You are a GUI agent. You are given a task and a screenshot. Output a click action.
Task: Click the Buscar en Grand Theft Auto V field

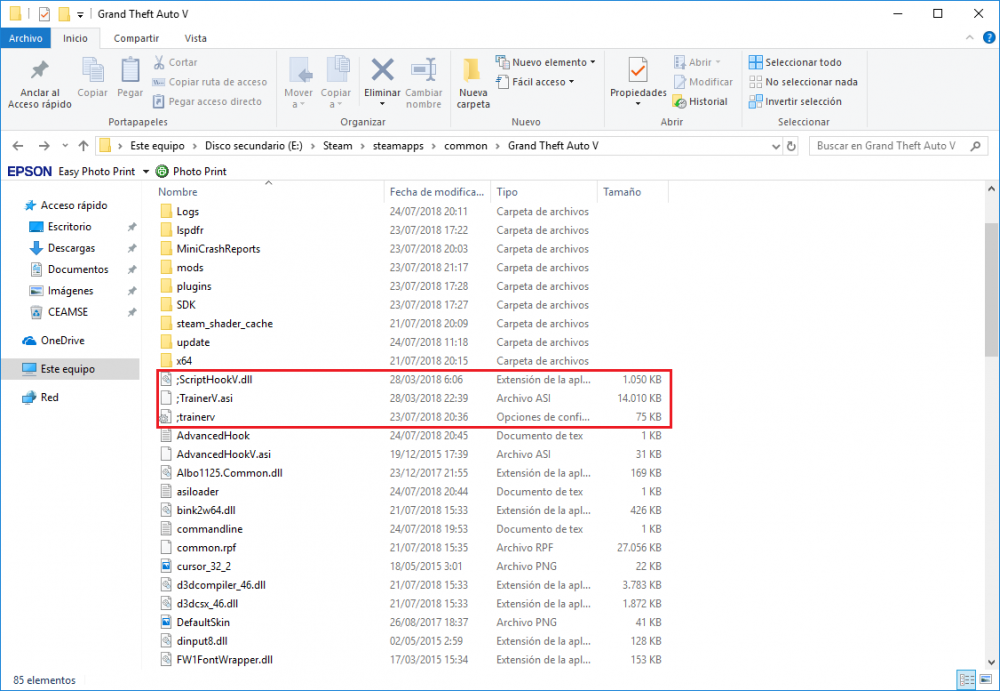point(898,146)
